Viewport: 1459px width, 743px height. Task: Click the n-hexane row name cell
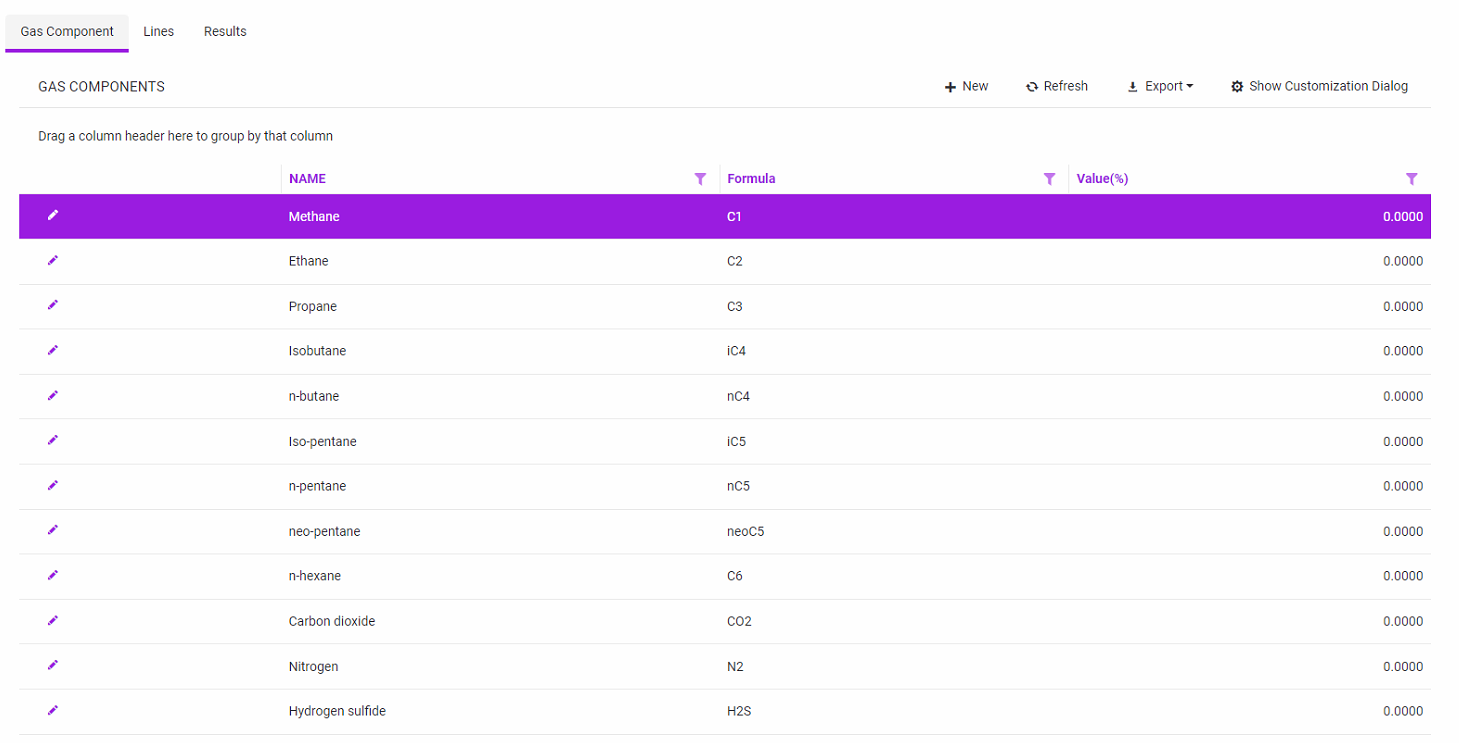[315, 576]
